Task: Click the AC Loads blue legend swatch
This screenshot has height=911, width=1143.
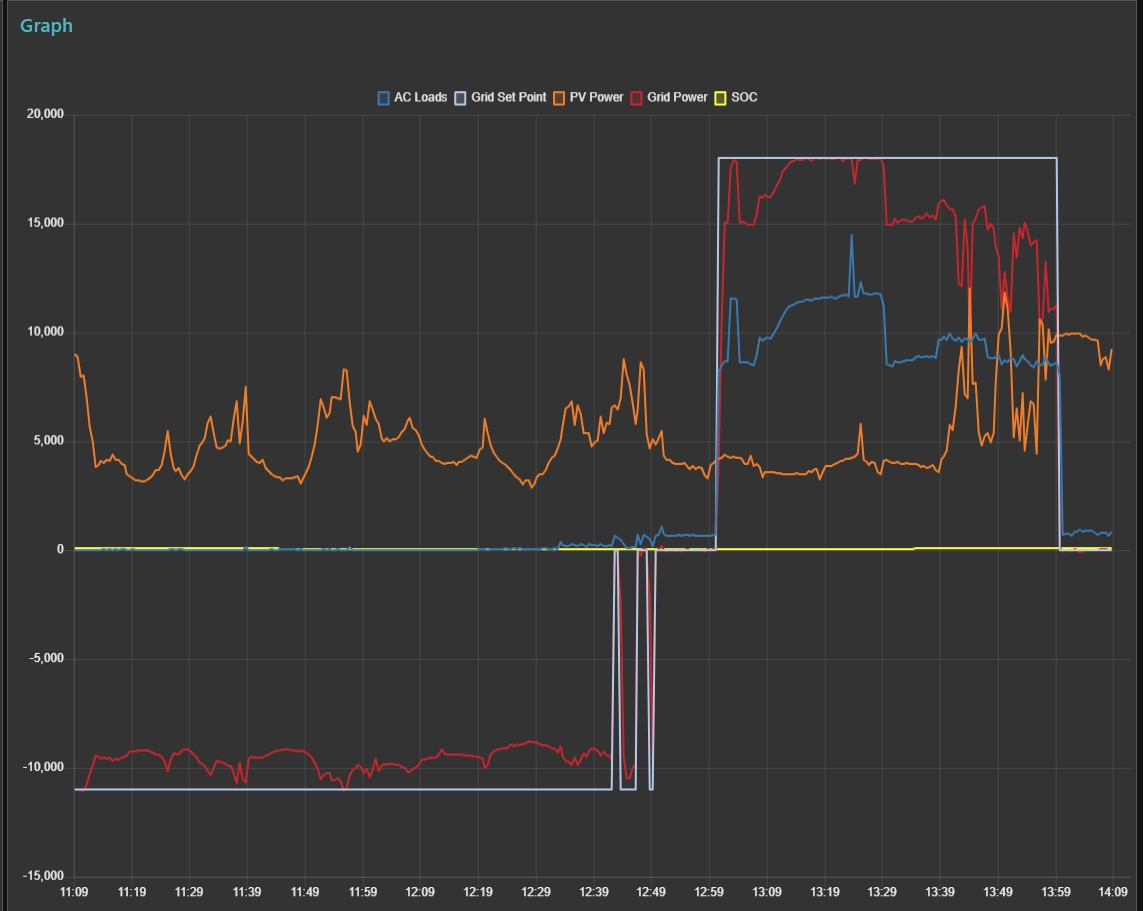Action: 383,98
